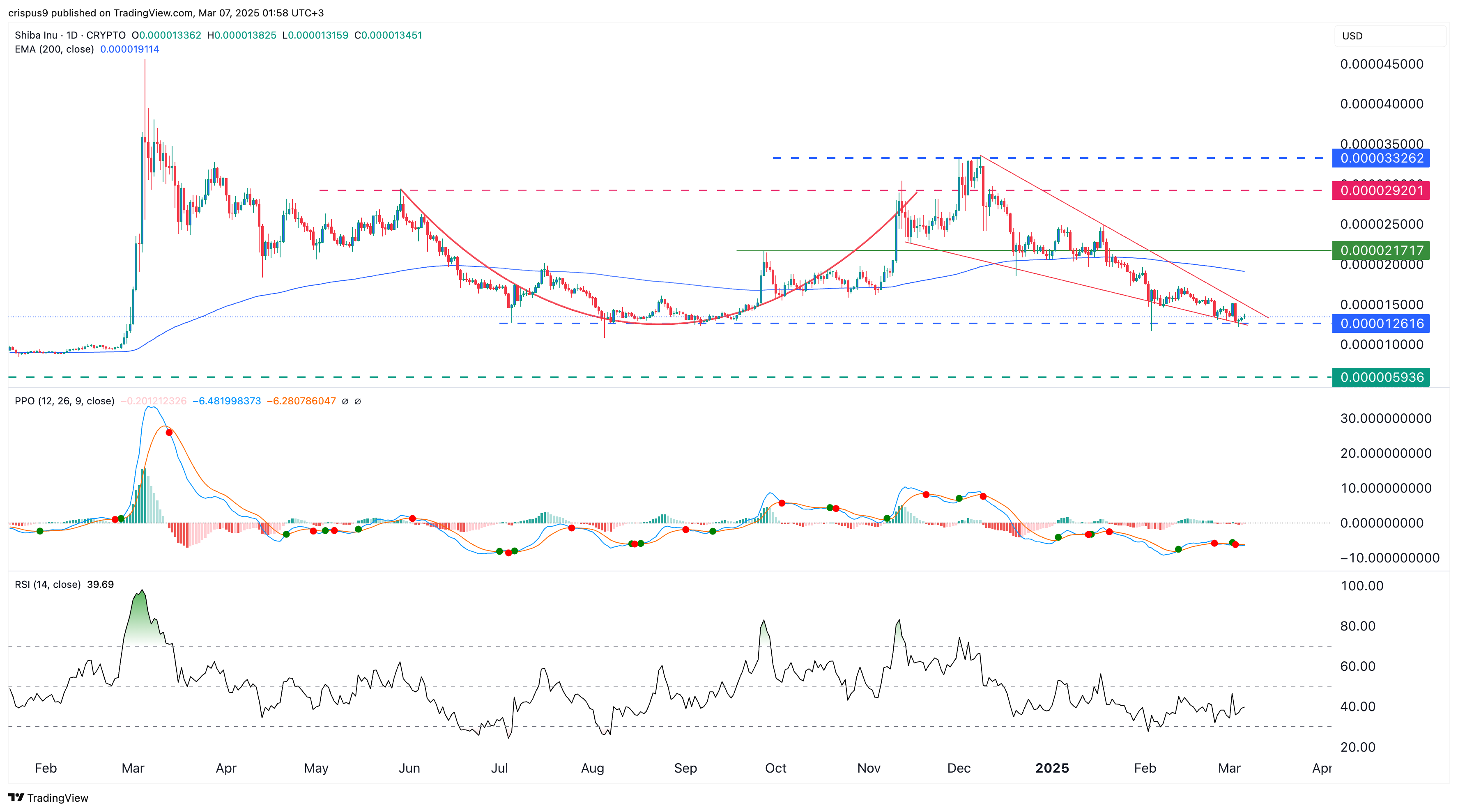Click the May label on time axis
This screenshot has width=1458, height=812.
tap(316, 768)
